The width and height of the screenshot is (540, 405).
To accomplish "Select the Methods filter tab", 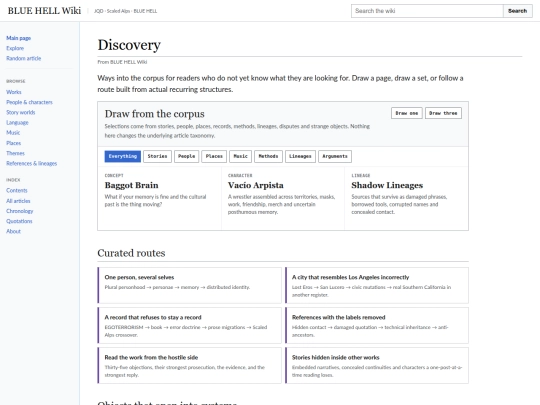I will (269, 156).
